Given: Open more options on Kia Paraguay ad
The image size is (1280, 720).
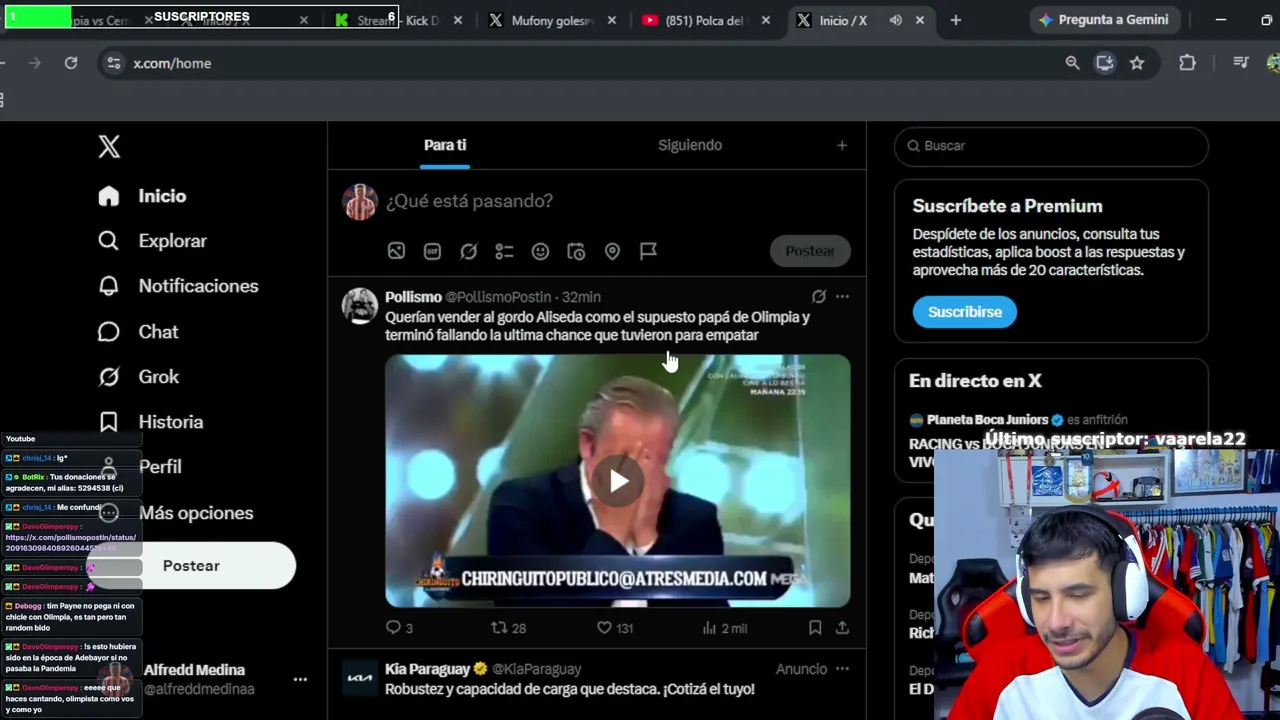Looking at the screenshot, I should click(x=842, y=669).
